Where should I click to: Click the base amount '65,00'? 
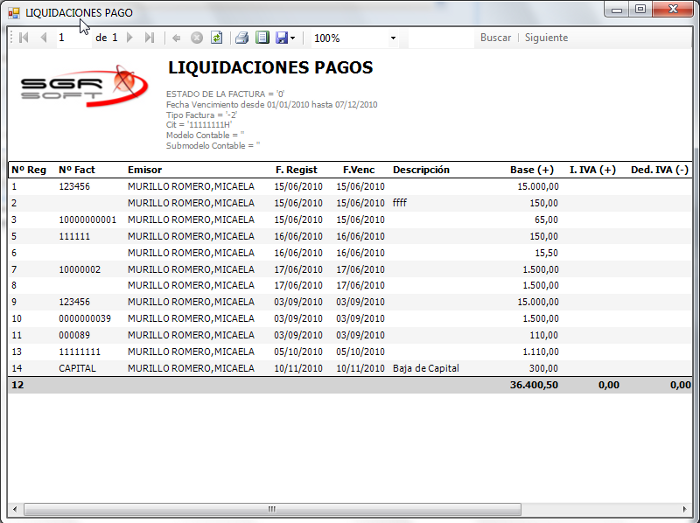click(x=546, y=220)
